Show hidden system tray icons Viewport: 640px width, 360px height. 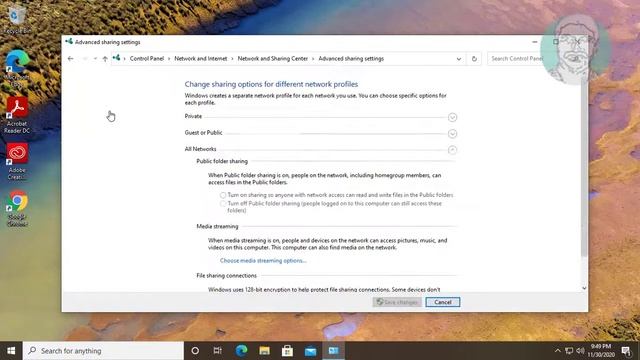point(558,351)
